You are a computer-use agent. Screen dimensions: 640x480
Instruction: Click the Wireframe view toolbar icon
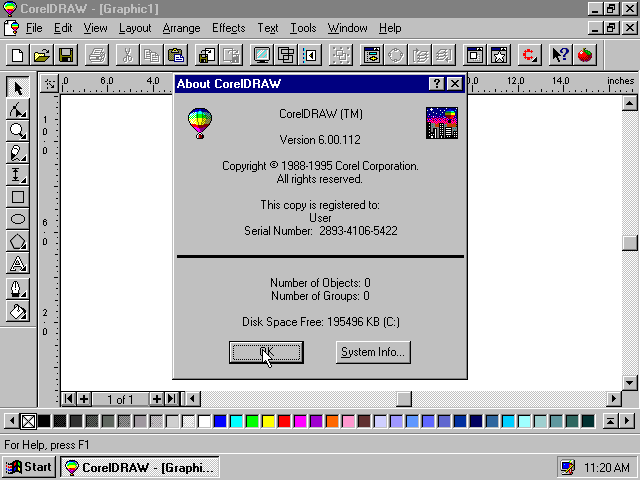[286, 55]
